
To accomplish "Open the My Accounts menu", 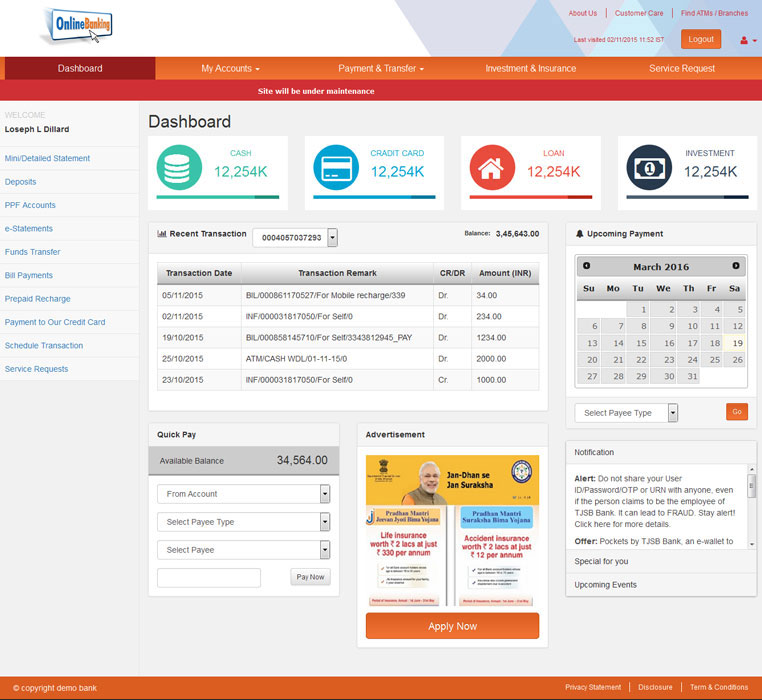I will 230,68.
